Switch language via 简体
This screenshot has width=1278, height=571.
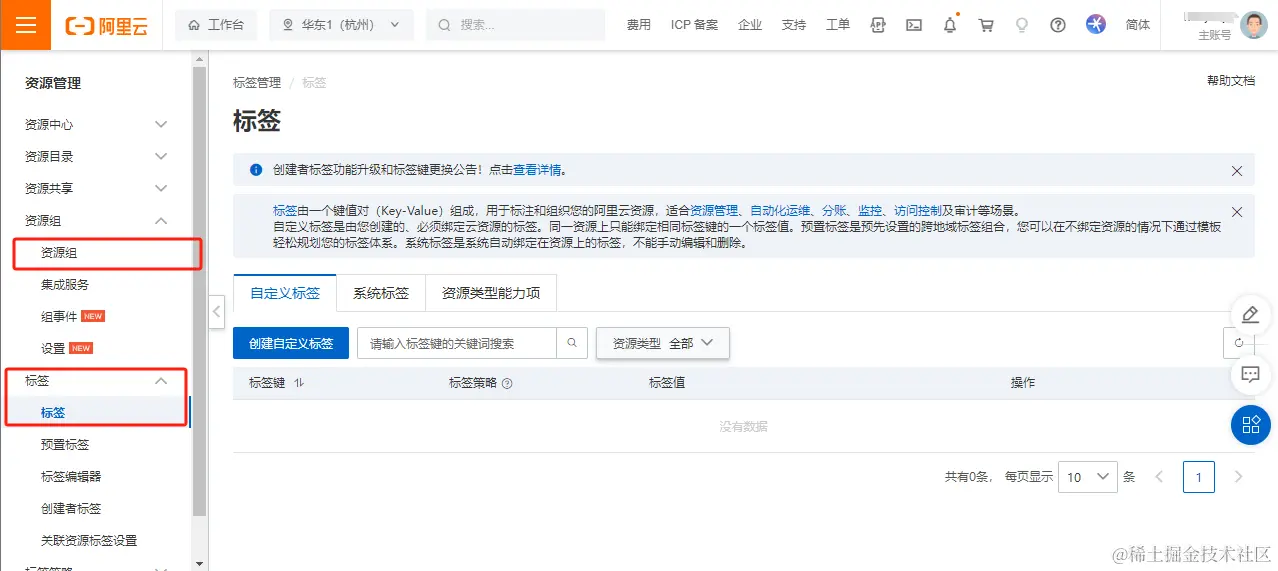pos(1138,25)
